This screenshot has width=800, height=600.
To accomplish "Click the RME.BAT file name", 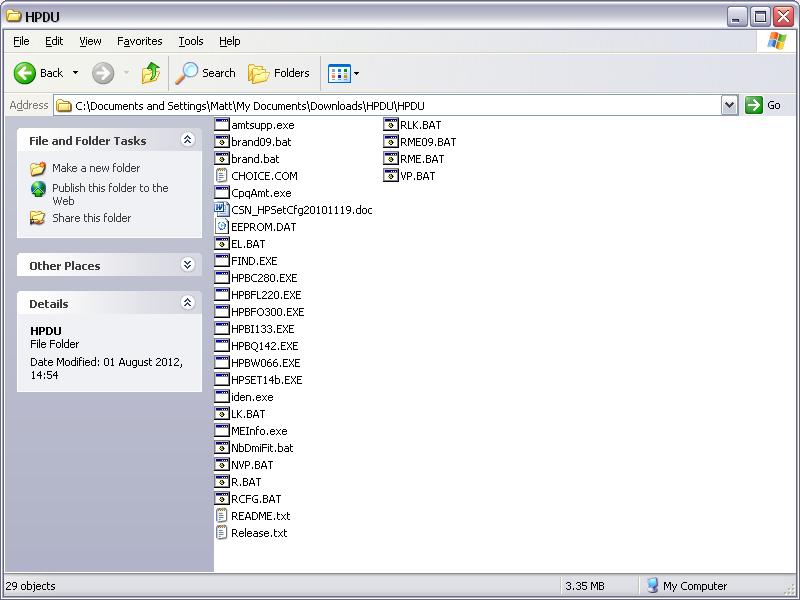I will pos(422,159).
